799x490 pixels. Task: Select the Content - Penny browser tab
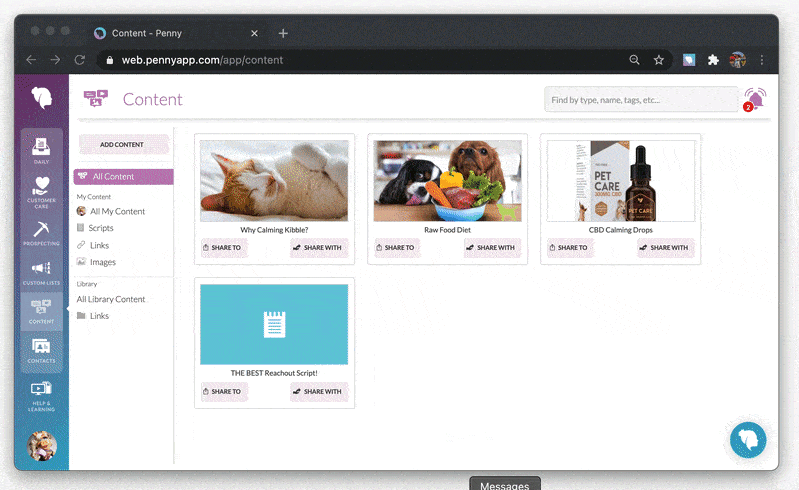pos(176,33)
